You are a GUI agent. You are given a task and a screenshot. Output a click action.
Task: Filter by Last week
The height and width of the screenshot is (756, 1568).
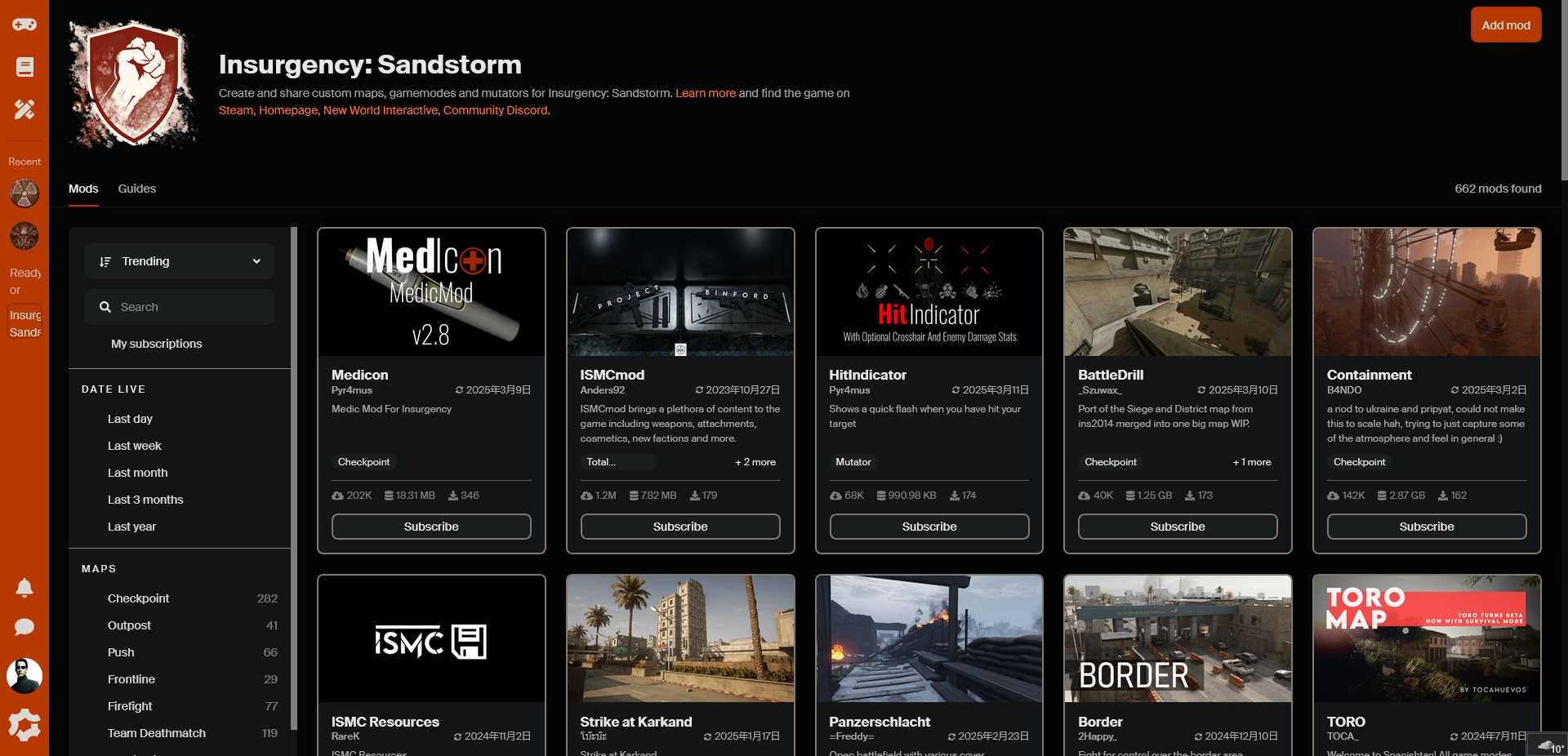coord(135,446)
